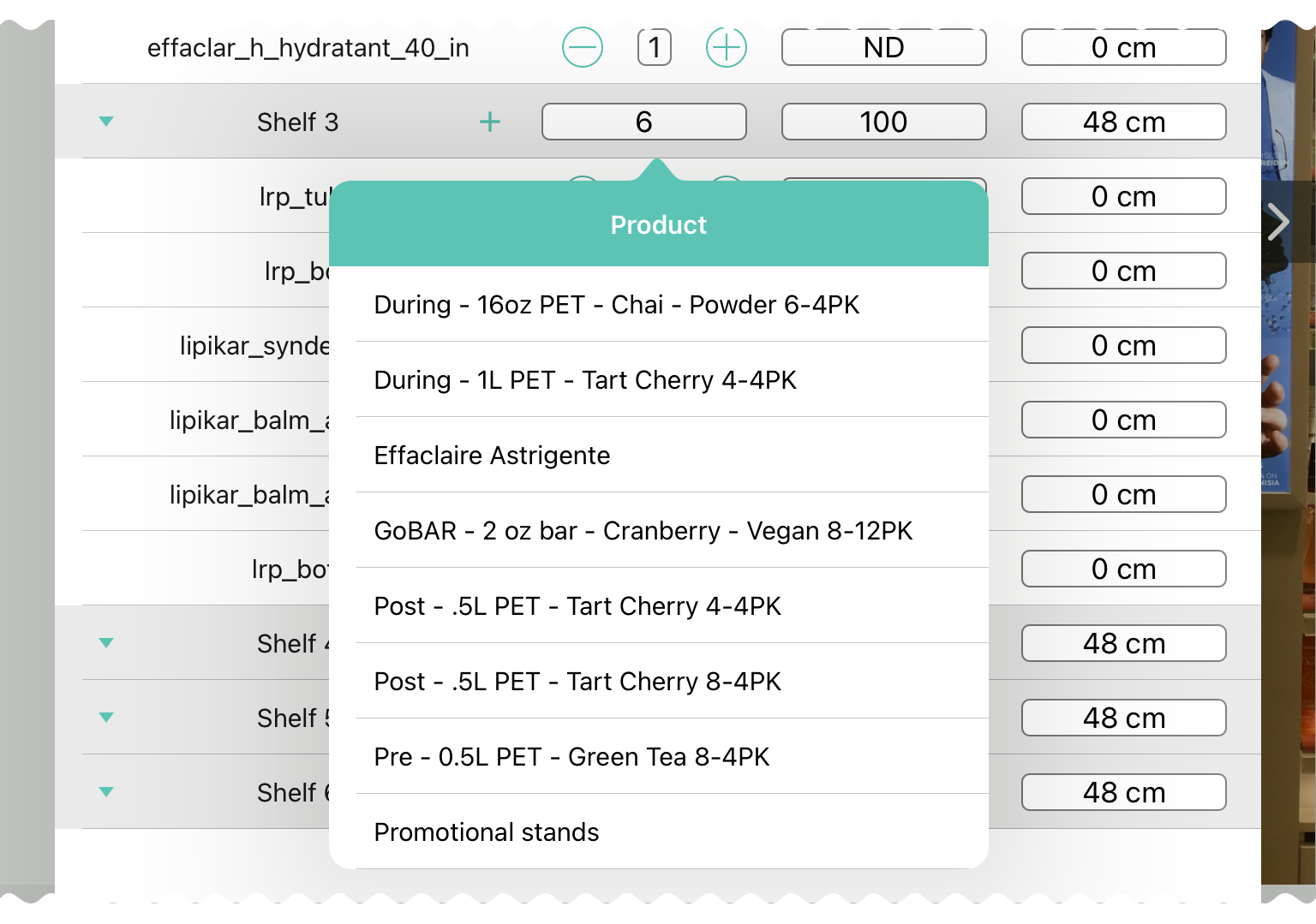
Task: Select Effaclaire Astrigente product
Action: point(492,456)
